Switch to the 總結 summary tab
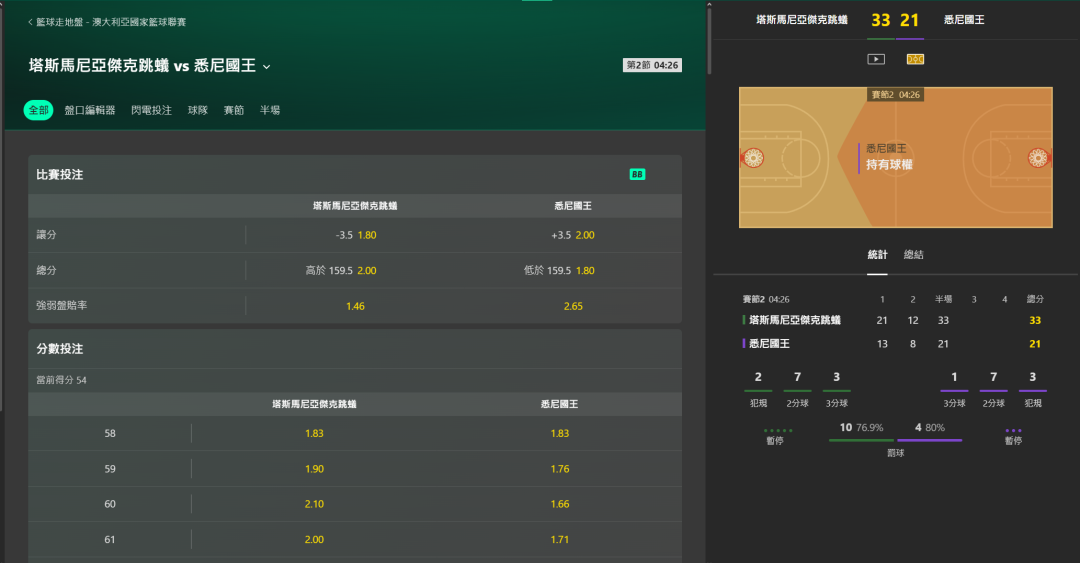 [x=913, y=255]
